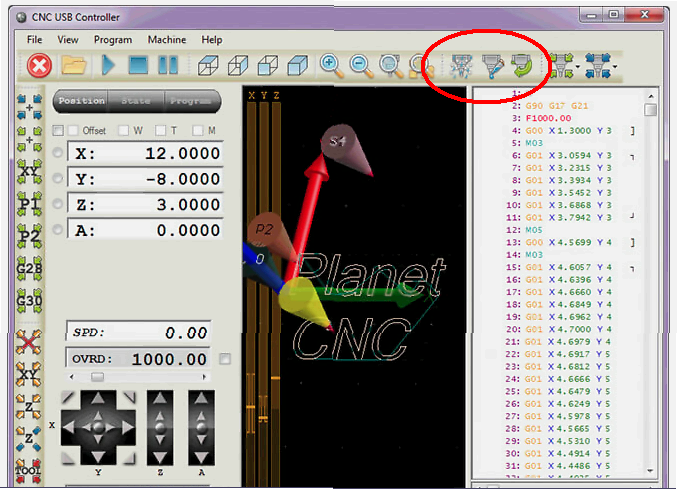The image size is (677, 489).
Task: Jog X right on the XY pad
Action: 128,427
